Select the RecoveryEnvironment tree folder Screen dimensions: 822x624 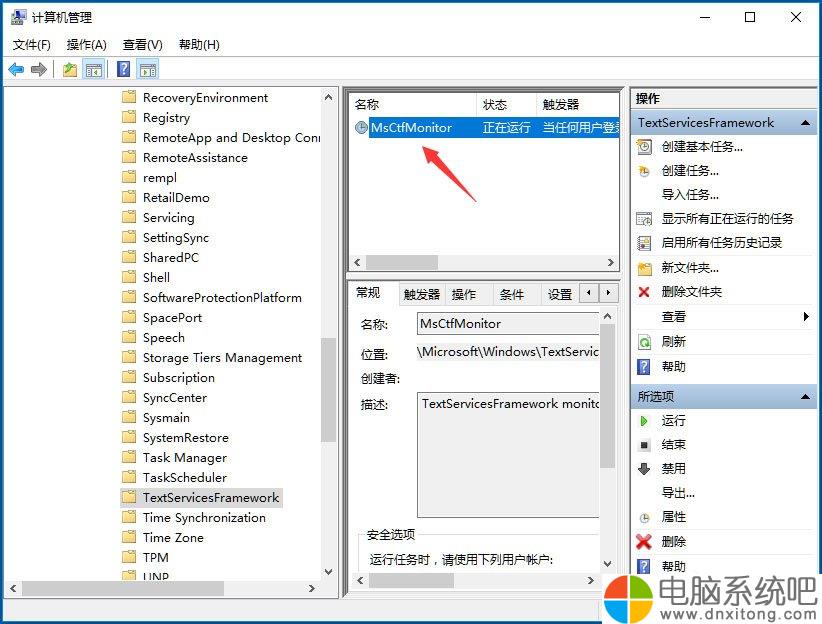(x=205, y=98)
